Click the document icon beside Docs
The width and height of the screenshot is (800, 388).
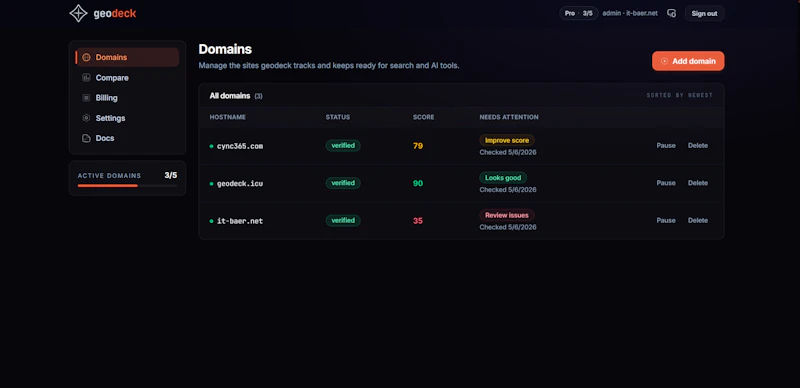[86, 138]
